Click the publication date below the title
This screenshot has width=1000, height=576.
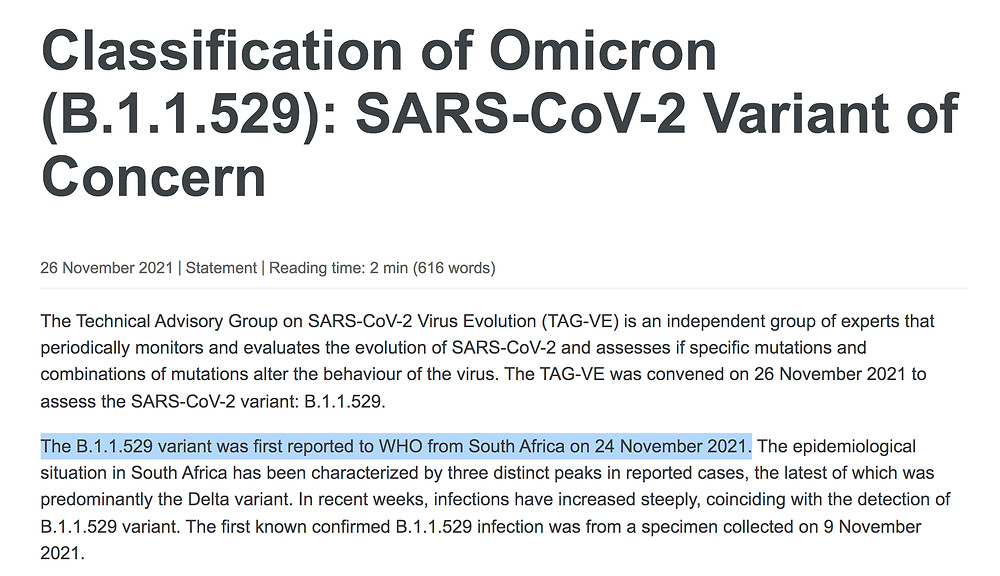[x=107, y=267]
